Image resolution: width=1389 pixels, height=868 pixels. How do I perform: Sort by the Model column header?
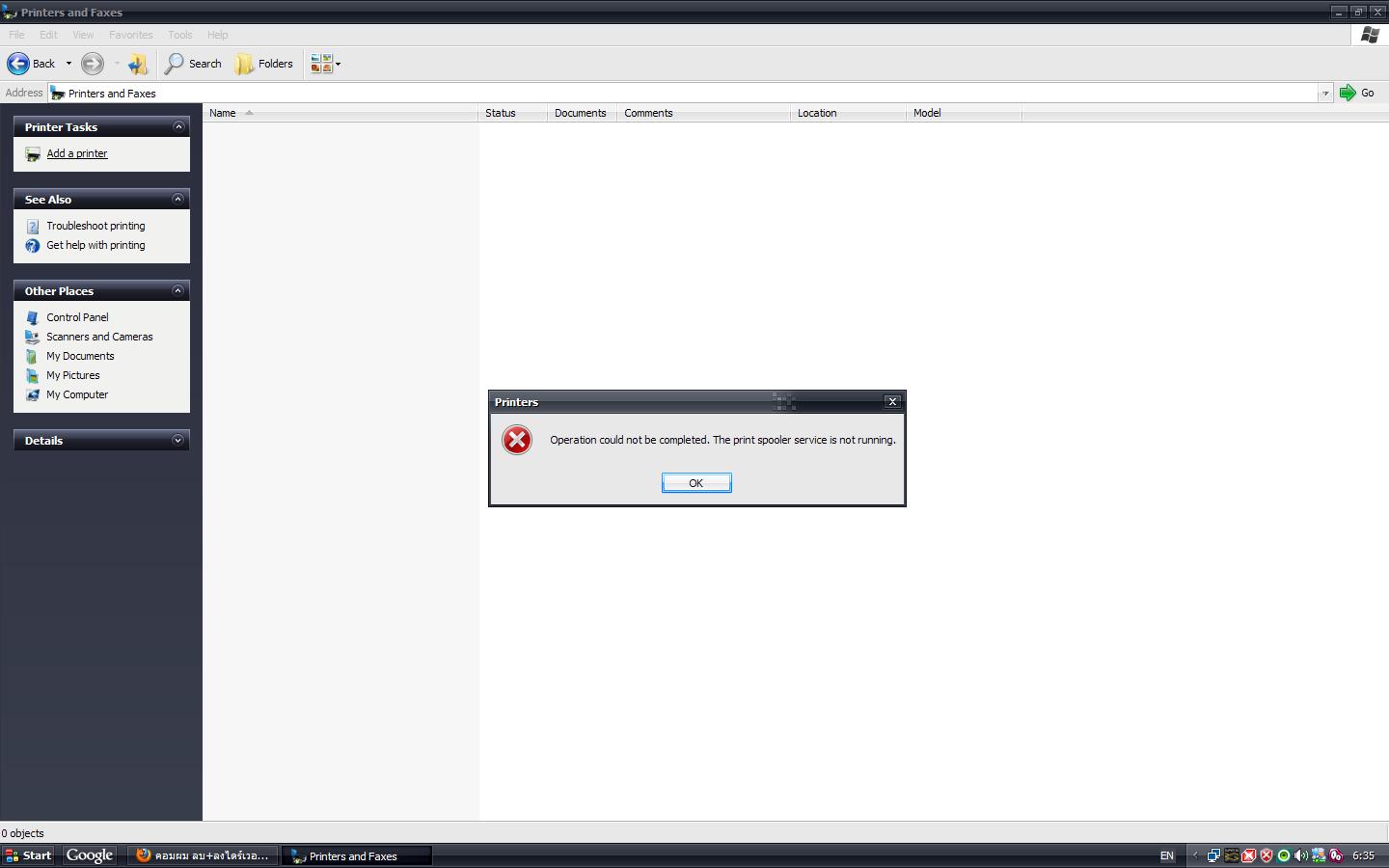(x=964, y=113)
